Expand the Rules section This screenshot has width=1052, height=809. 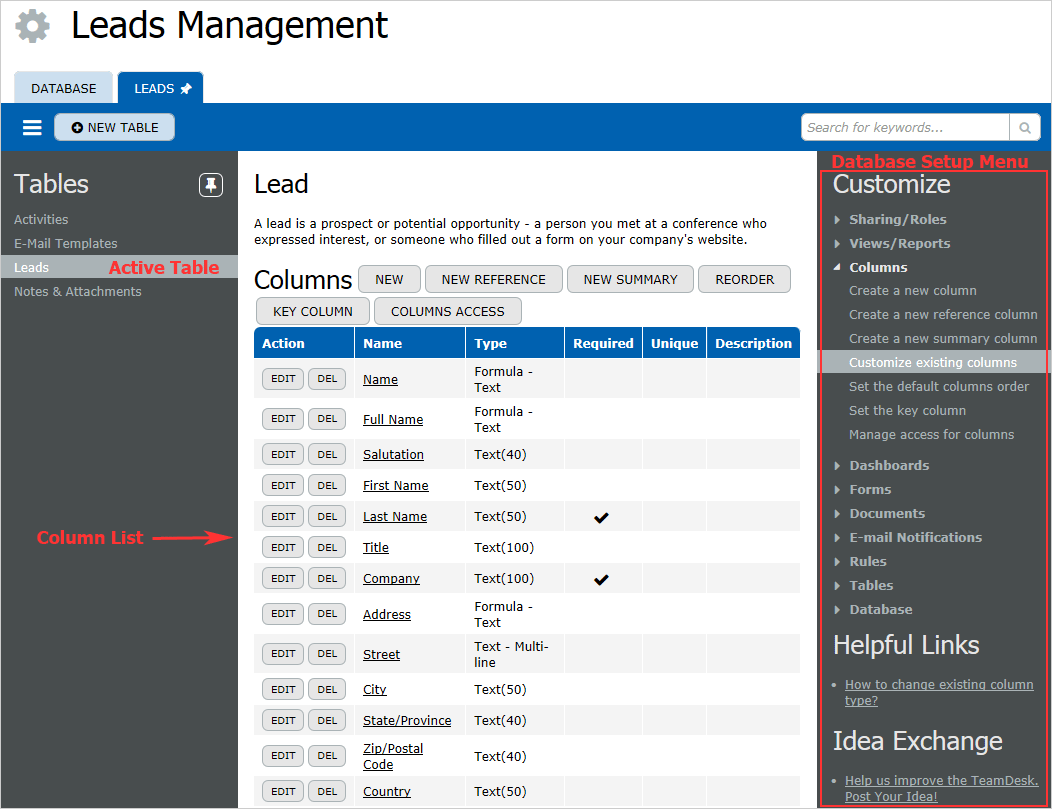click(867, 561)
